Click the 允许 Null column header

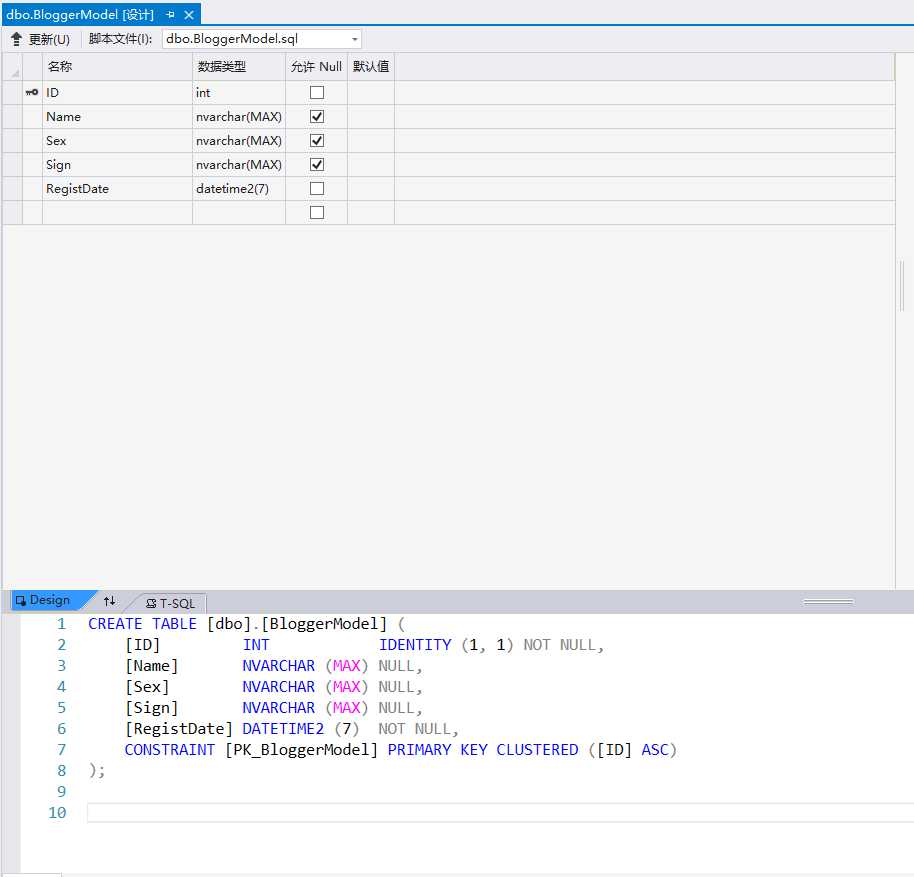[317, 66]
